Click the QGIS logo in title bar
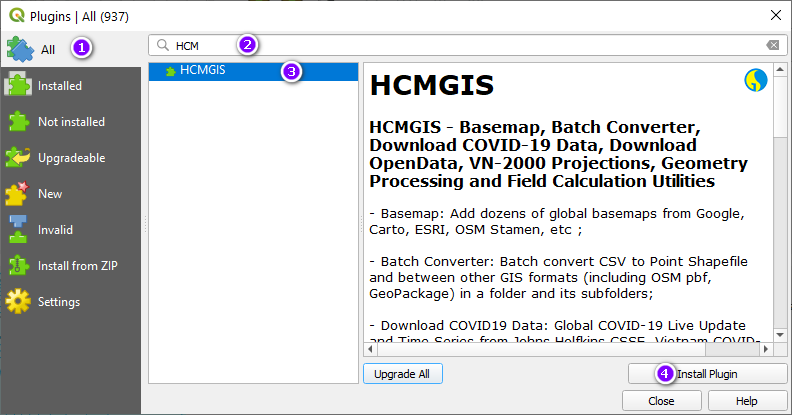The height and width of the screenshot is (415, 792). point(17,16)
